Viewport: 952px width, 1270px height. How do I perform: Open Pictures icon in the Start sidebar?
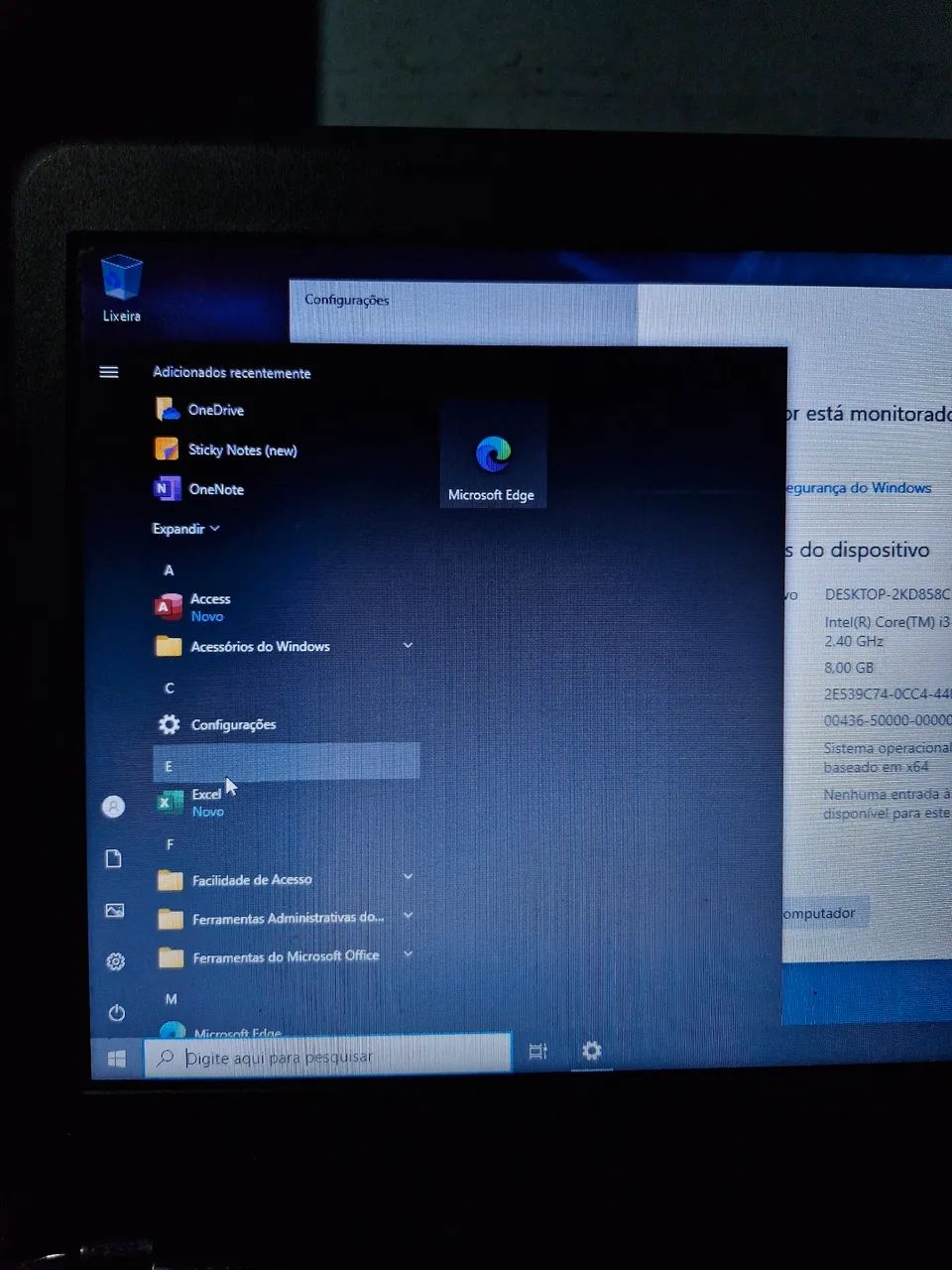tap(115, 910)
